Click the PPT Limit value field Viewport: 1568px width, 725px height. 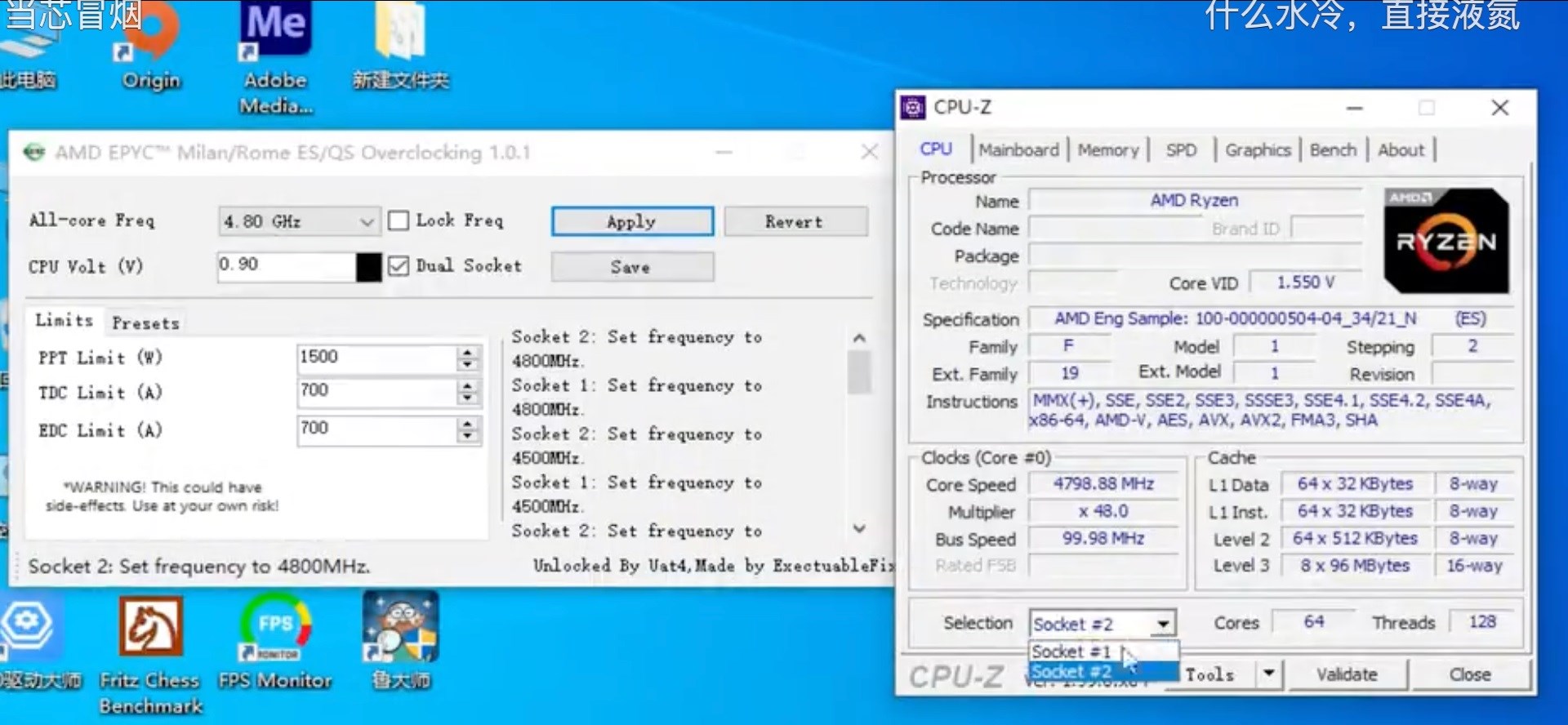(376, 358)
